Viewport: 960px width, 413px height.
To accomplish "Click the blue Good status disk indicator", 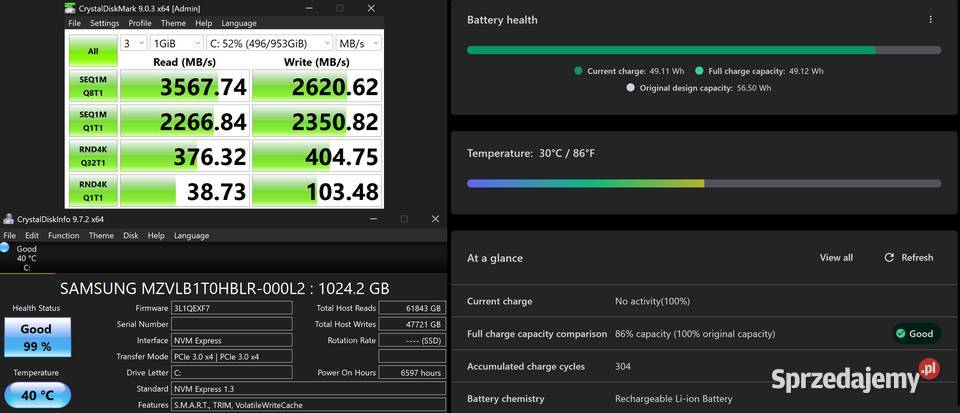I will (5, 247).
